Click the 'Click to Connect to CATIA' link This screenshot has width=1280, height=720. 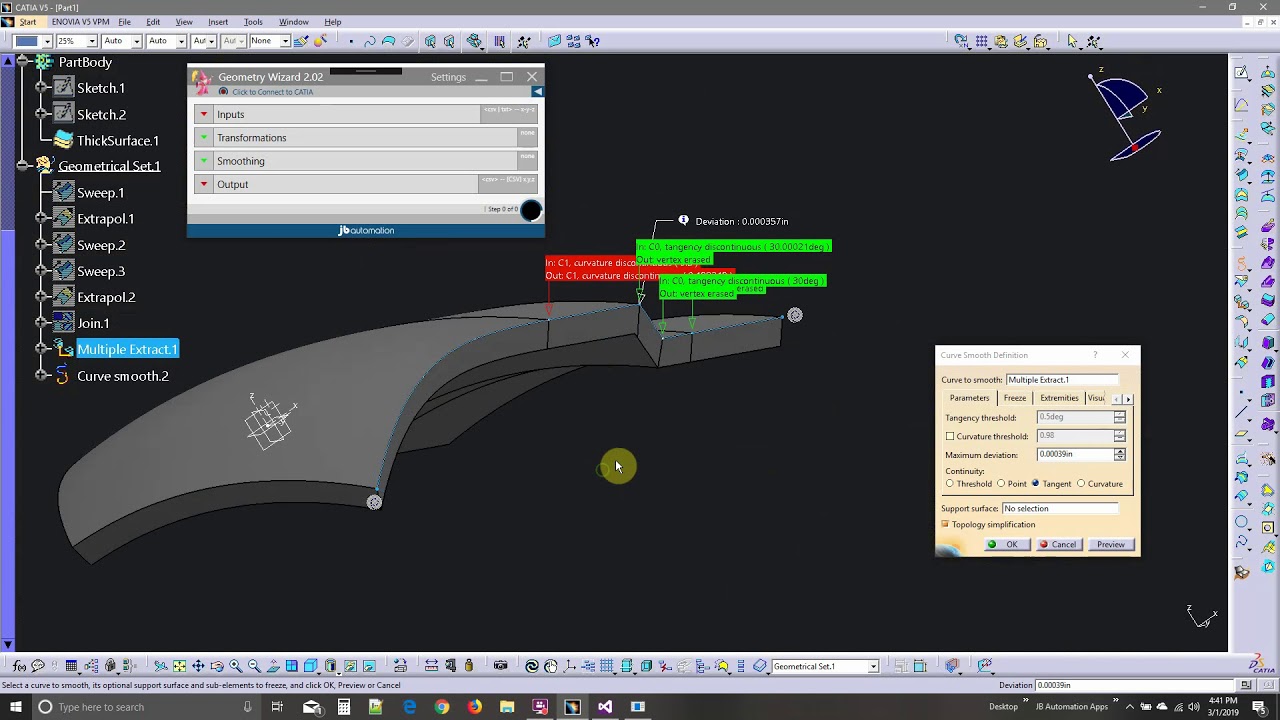click(272, 92)
